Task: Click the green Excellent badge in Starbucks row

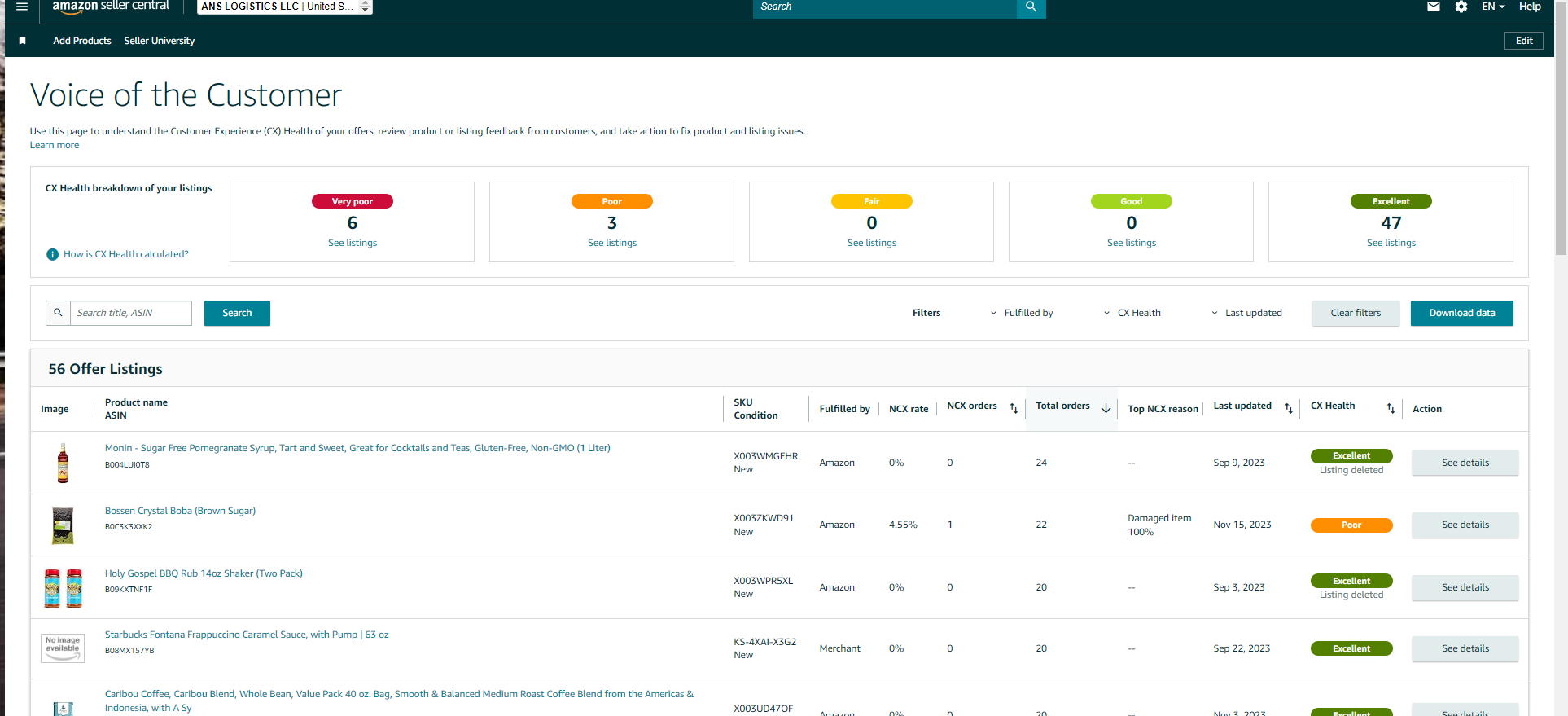Action: click(x=1351, y=648)
